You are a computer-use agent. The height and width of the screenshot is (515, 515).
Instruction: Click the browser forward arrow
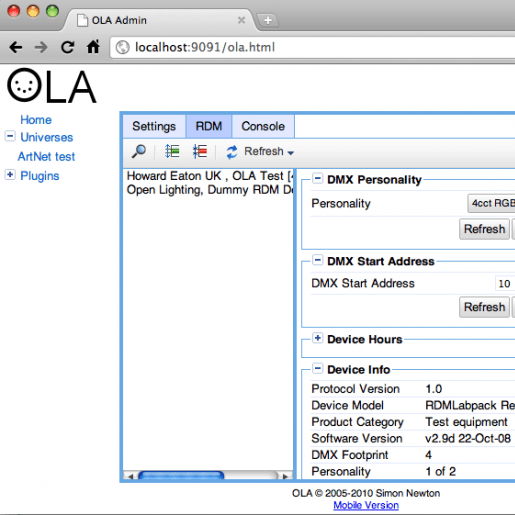coord(41,47)
